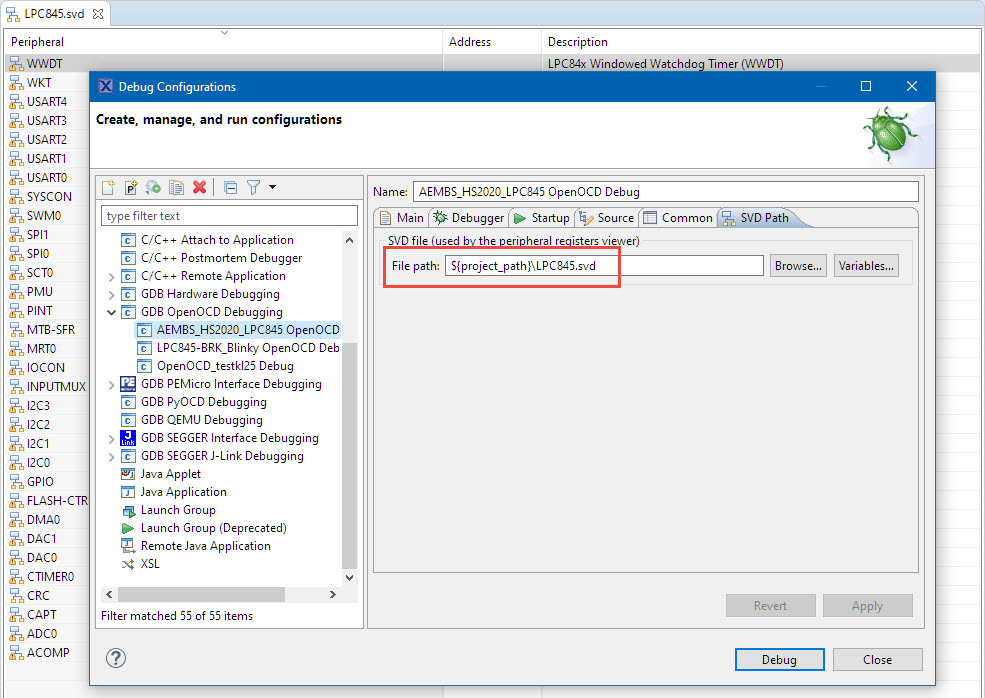Duplicate the selected launch configuration
985x698 pixels.
coord(176,187)
